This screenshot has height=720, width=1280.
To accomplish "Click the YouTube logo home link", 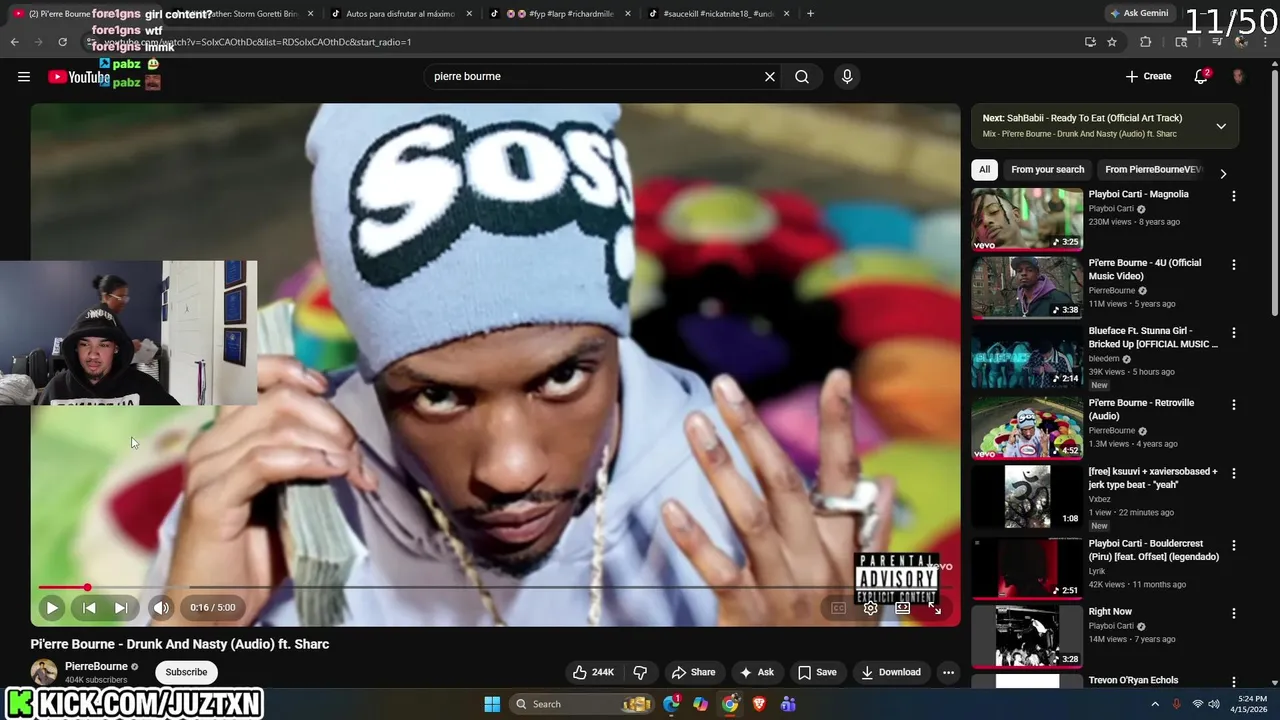I will [x=79, y=77].
